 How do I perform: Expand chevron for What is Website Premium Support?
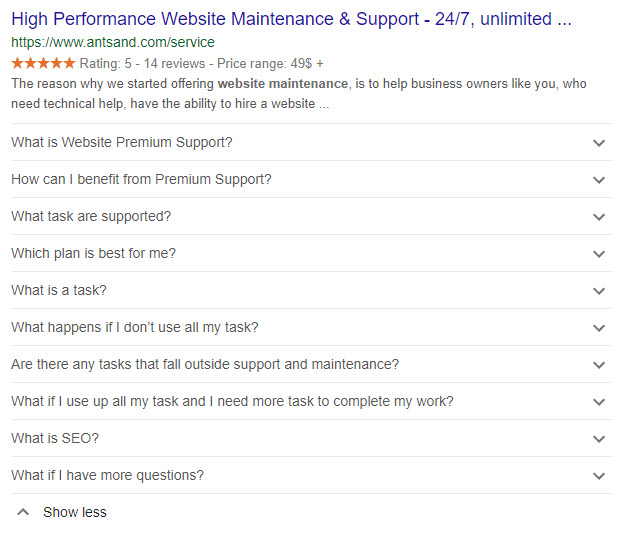599,143
